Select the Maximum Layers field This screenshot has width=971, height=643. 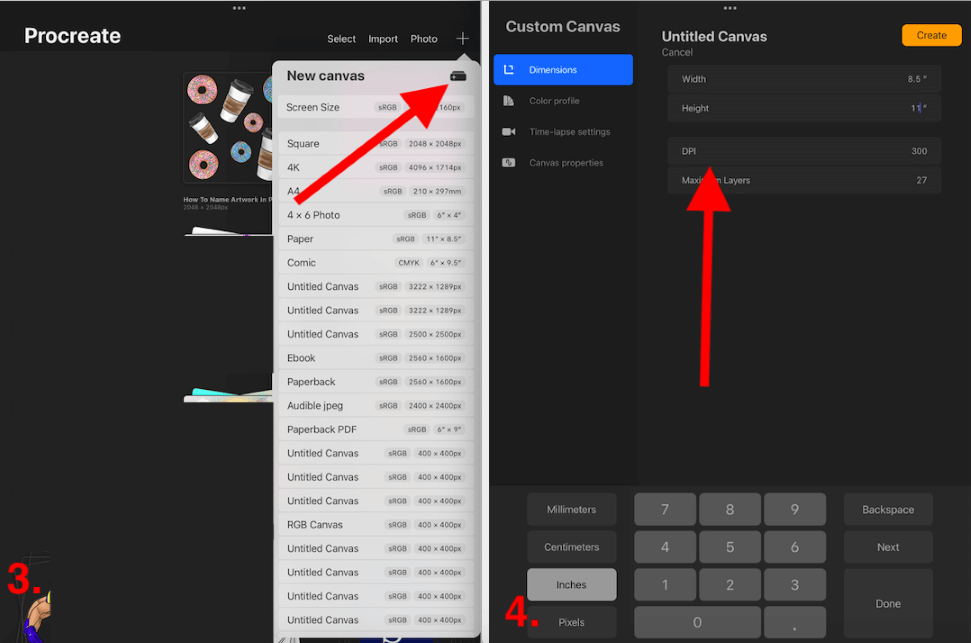tap(804, 180)
